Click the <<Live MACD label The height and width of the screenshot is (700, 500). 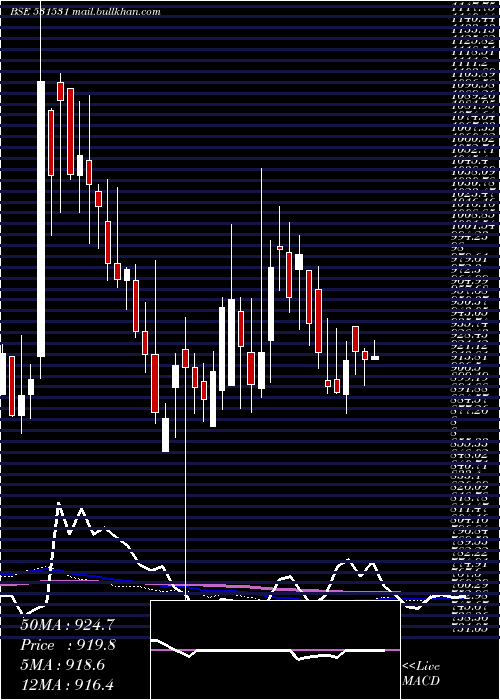(x=421, y=674)
